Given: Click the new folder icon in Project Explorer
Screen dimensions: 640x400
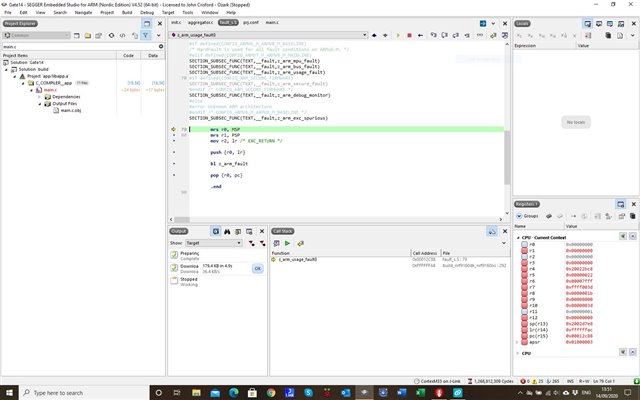Looking at the screenshot, I should (88, 36).
